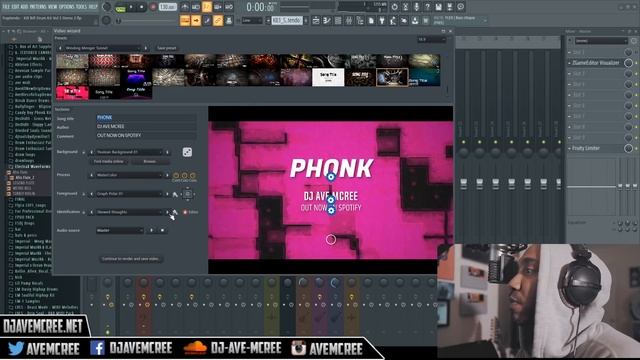The width and height of the screenshot is (640, 360).
Task: Click the orange arrow icon in second toolbar row
Action: coord(196,20)
